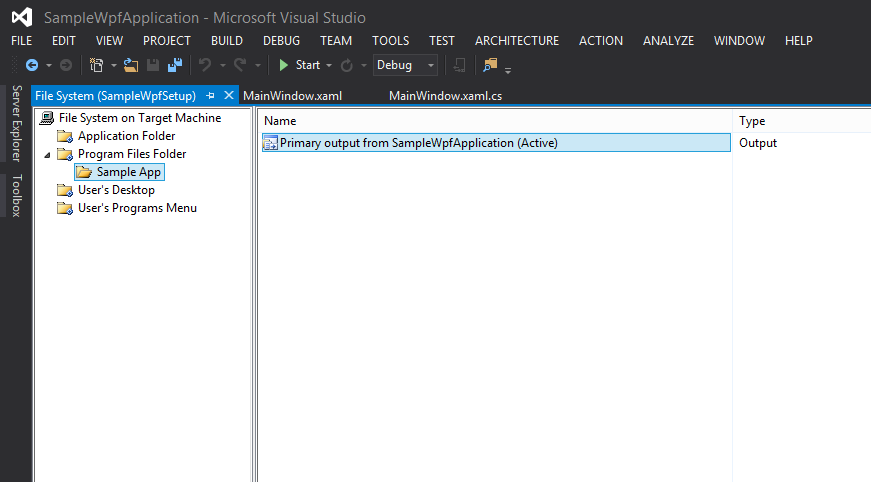The width and height of the screenshot is (871, 482).
Task: Open the Redo history dropdown arrow
Action: click(x=258, y=66)
